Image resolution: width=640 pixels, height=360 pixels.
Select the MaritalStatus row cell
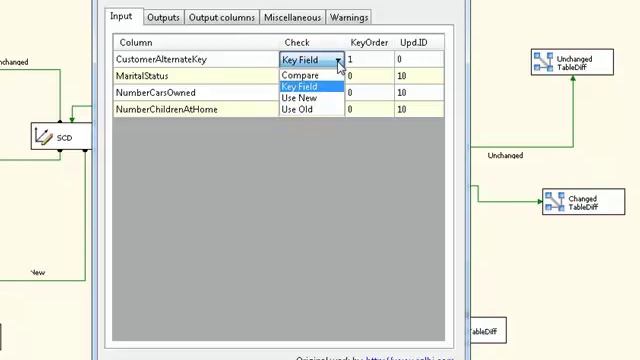click(196, 76)
